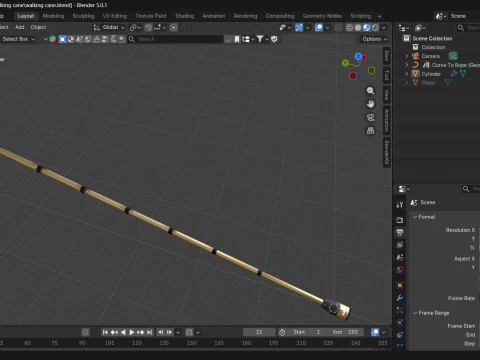Click the bookmark icon next to search field
This screenshot has height=360, width=480.
pos(237,39)
